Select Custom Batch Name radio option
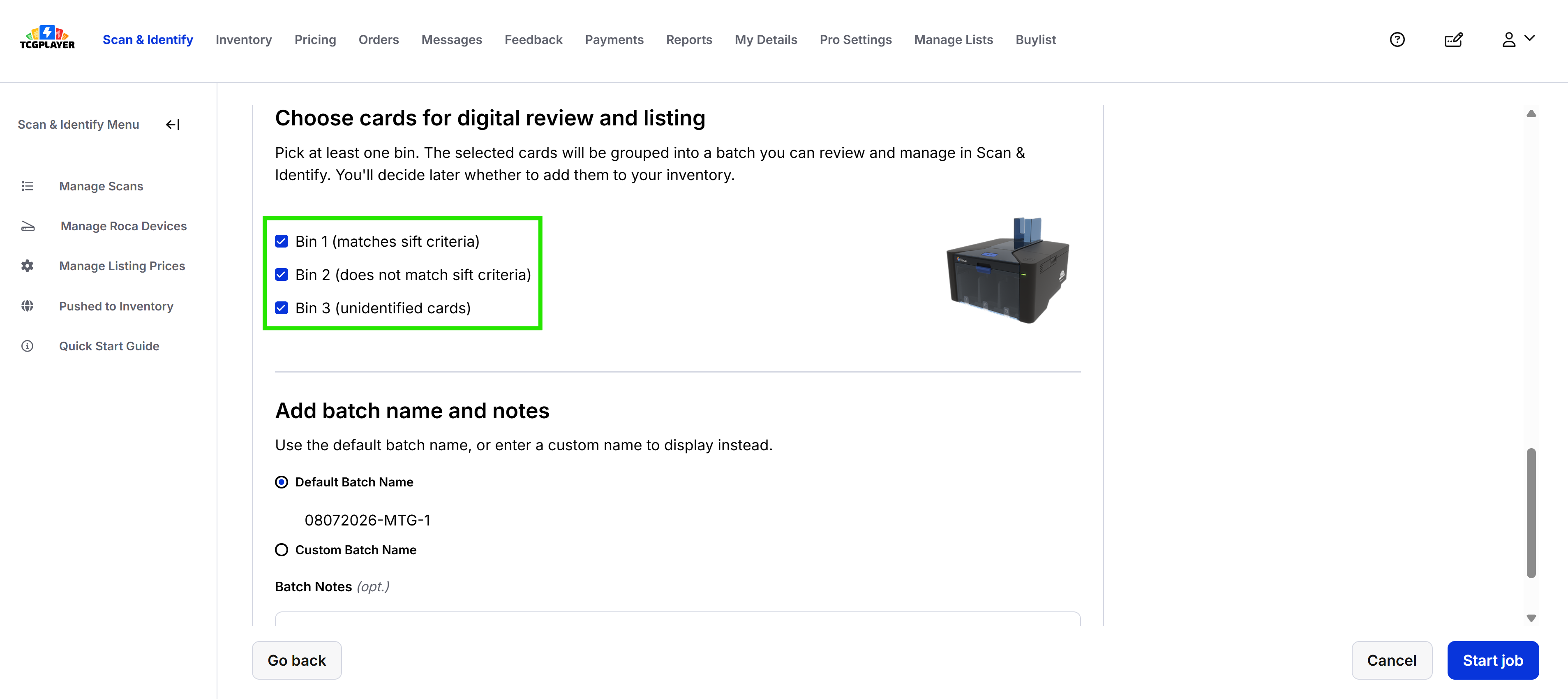The width and height of the screenshot is (1568, 699). pos(281,550)
